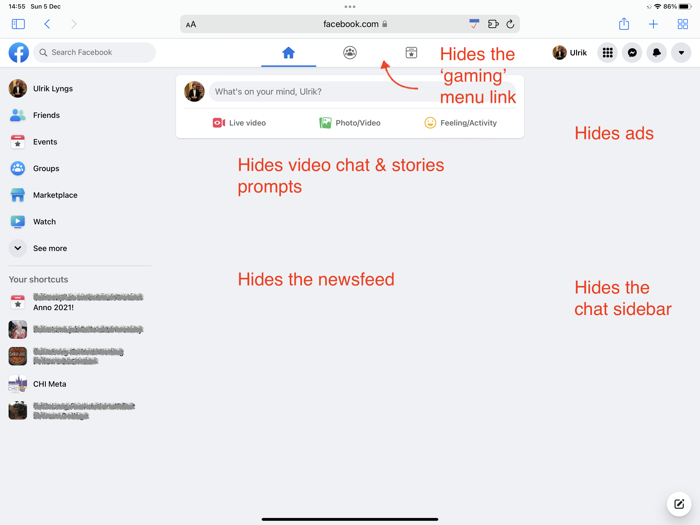Open the extension icon beside the padlock
This screenshot has height=525, width=700.
[x=474, y=24]
